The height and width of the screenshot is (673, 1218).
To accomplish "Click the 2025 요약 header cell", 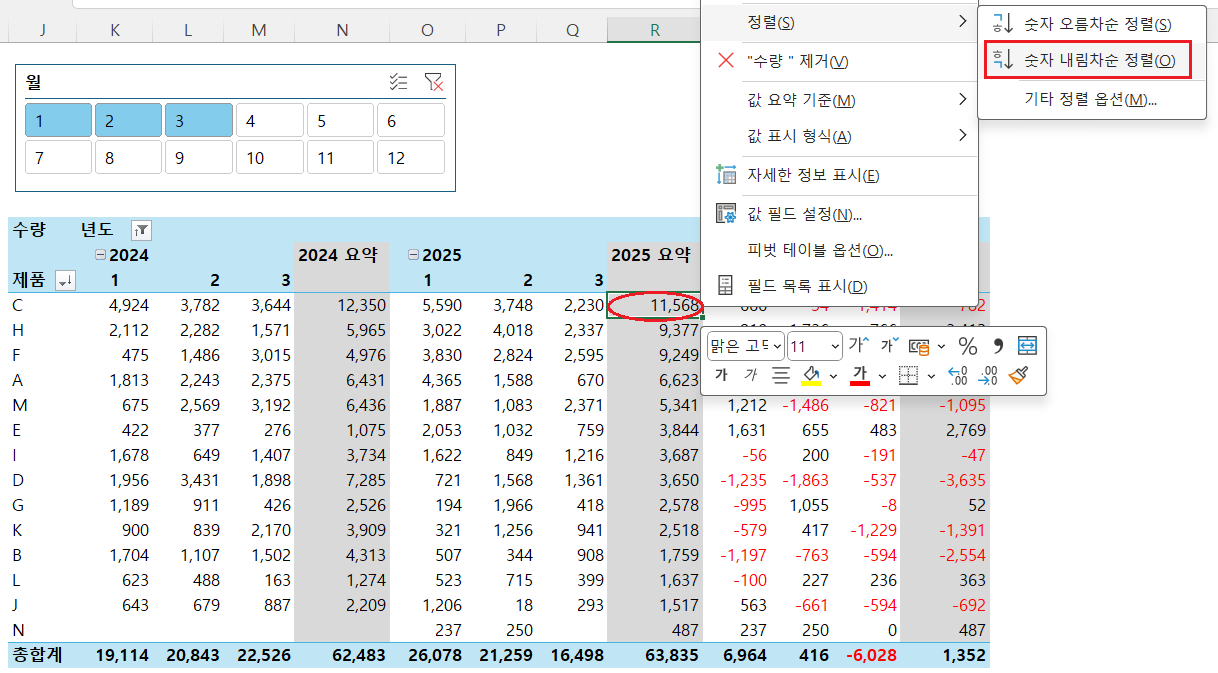I will [x=655, y=255].
